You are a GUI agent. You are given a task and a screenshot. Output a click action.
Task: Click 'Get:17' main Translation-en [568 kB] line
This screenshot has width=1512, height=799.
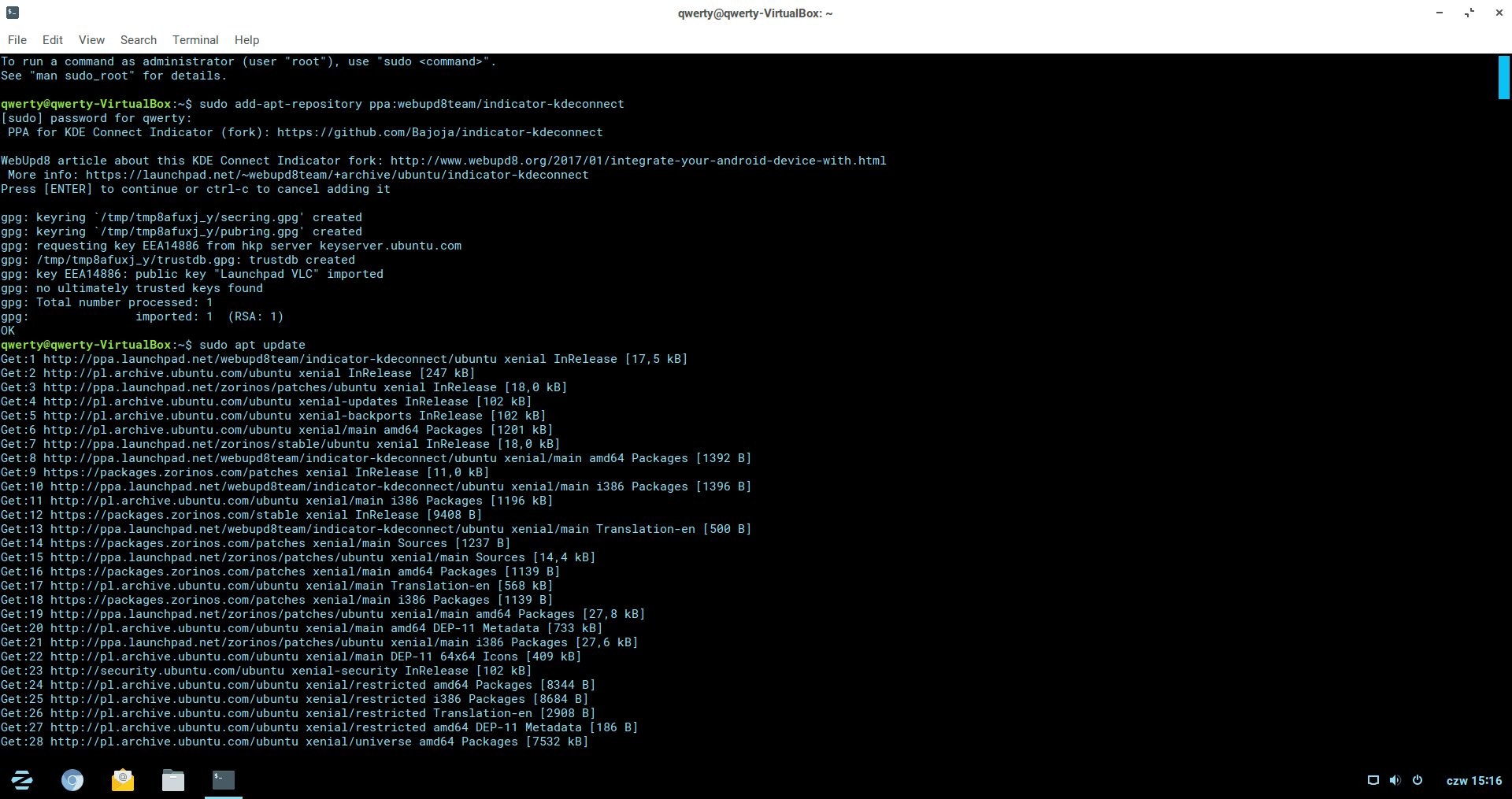[276, 586]
